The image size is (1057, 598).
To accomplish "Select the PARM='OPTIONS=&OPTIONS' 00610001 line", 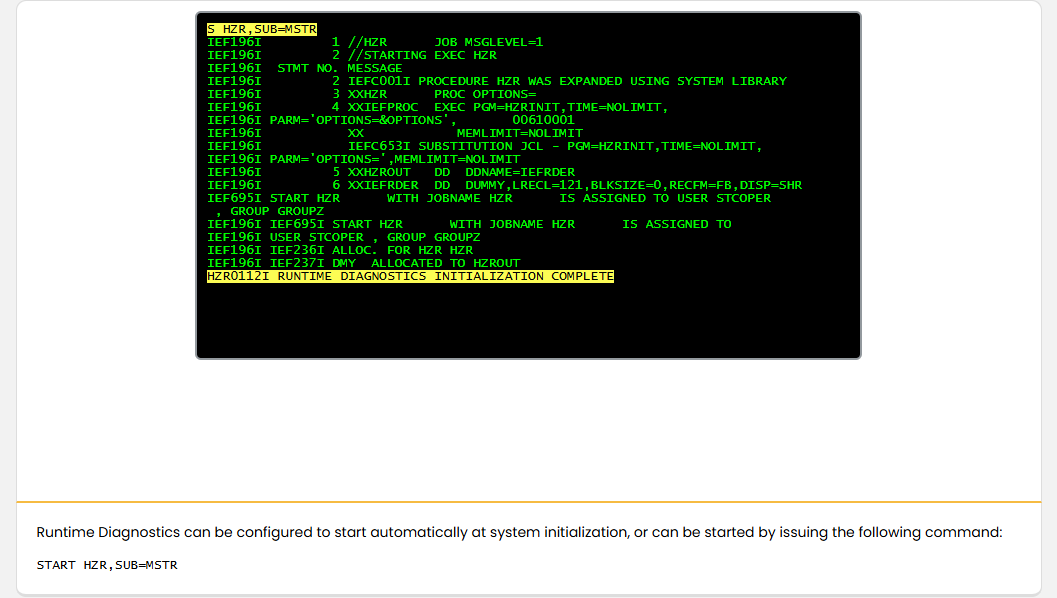I will pyautogui.click(x=391, y=120).
